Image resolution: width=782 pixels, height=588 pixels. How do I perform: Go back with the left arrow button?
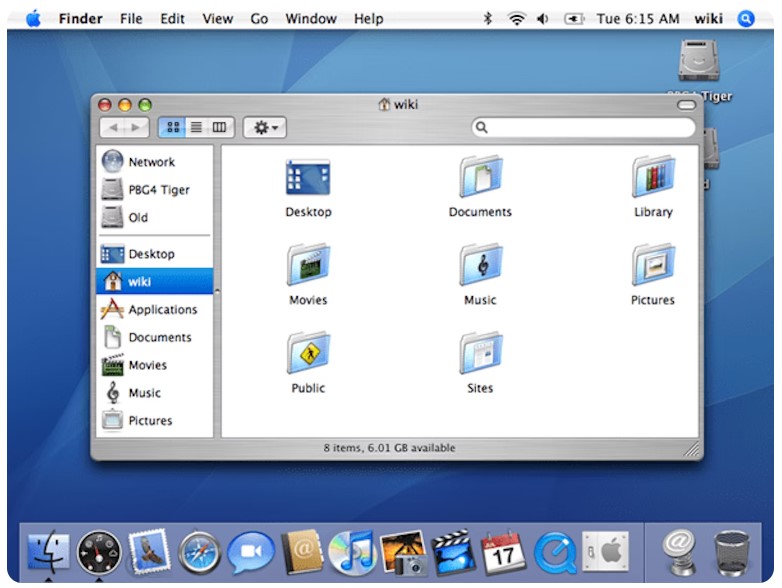pos(113,128)
